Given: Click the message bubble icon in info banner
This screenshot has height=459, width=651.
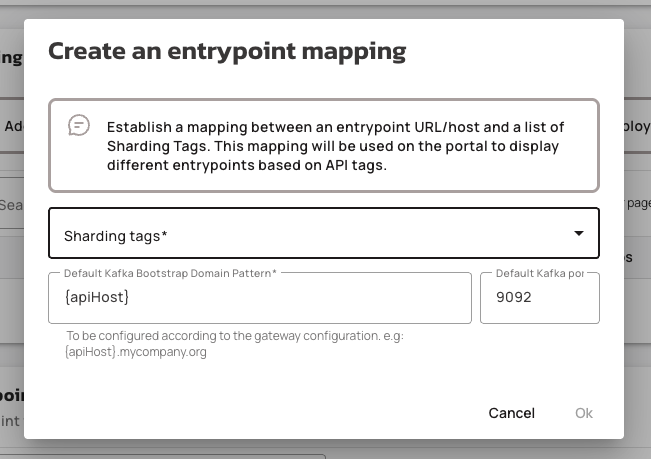Looking at the screenshot, I should tap(79, 125).
